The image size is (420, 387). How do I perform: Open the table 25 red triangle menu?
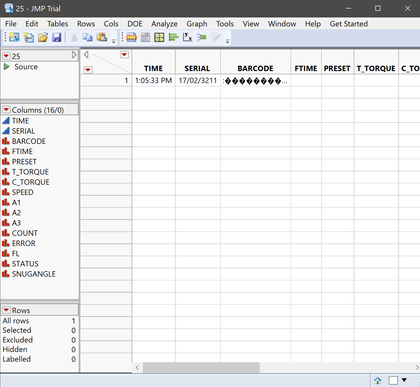[x=6, y=56]
